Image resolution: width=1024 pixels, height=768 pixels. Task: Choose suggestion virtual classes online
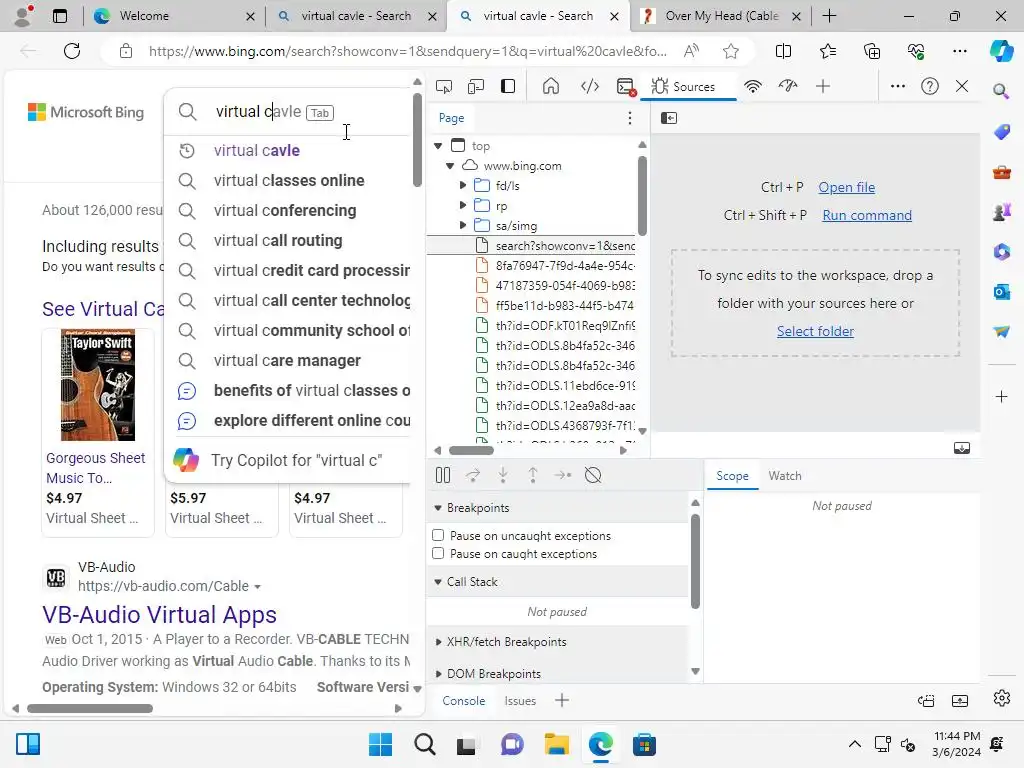[x=289, y=180]
